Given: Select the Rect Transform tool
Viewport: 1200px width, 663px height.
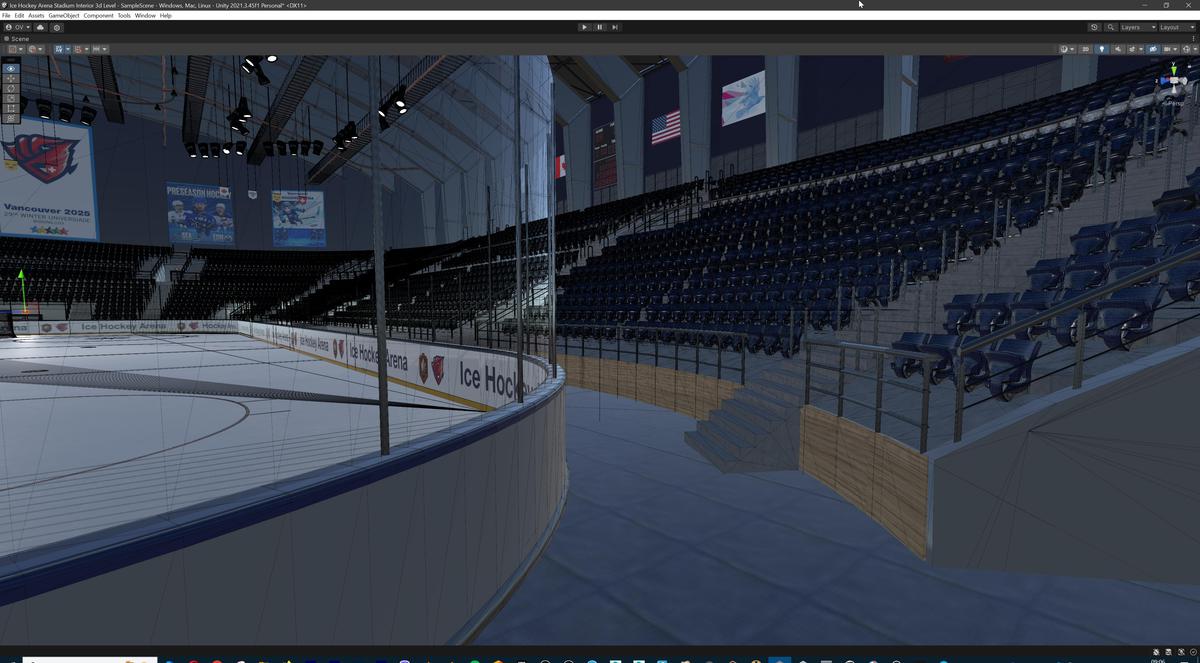Looking at the screenshot, I should click(10, 108).
